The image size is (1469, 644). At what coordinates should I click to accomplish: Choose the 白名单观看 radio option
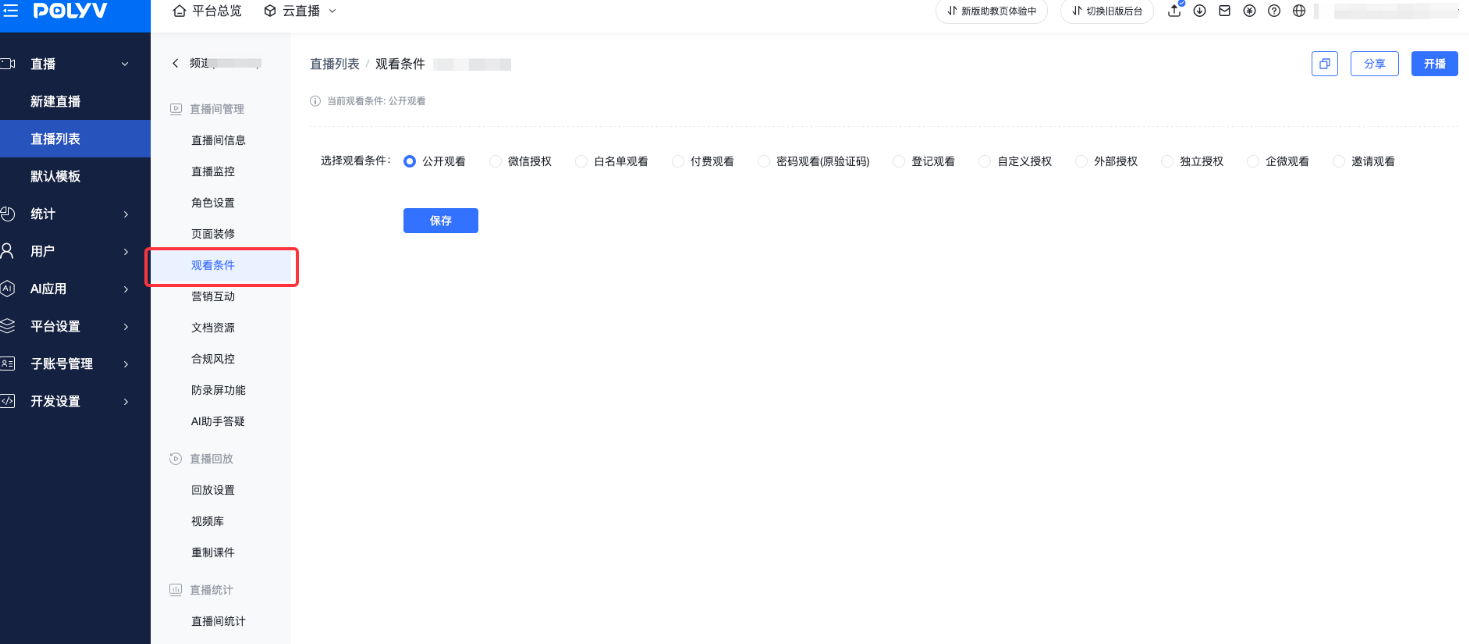click(x=581, y=161)
